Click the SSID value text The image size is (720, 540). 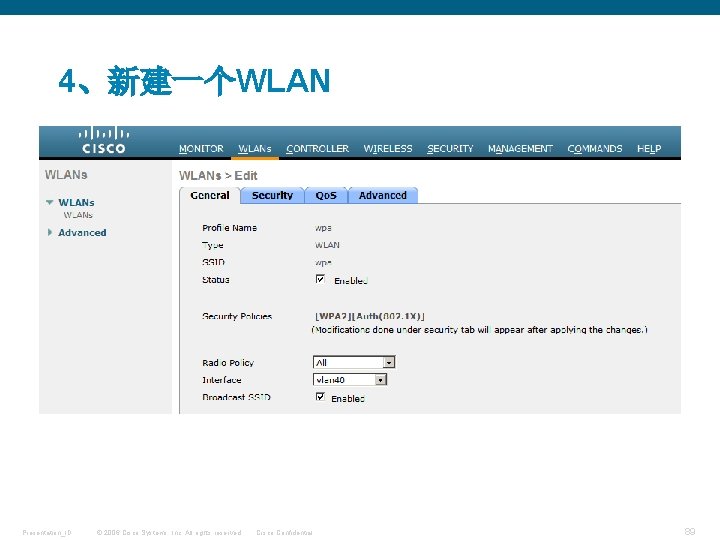[x=323, y=263]
